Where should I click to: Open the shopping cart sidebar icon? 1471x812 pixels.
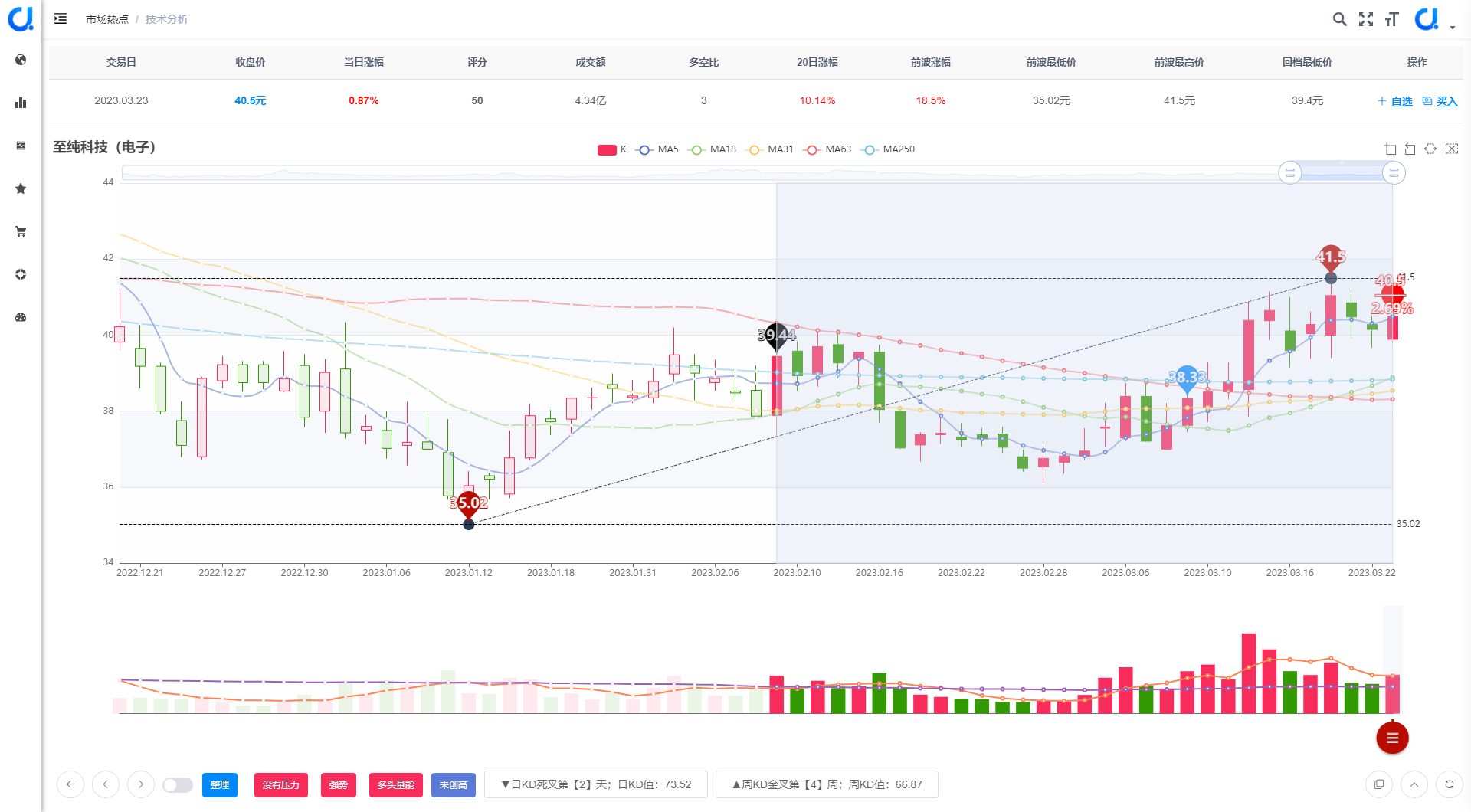click(x=21, y=231)
